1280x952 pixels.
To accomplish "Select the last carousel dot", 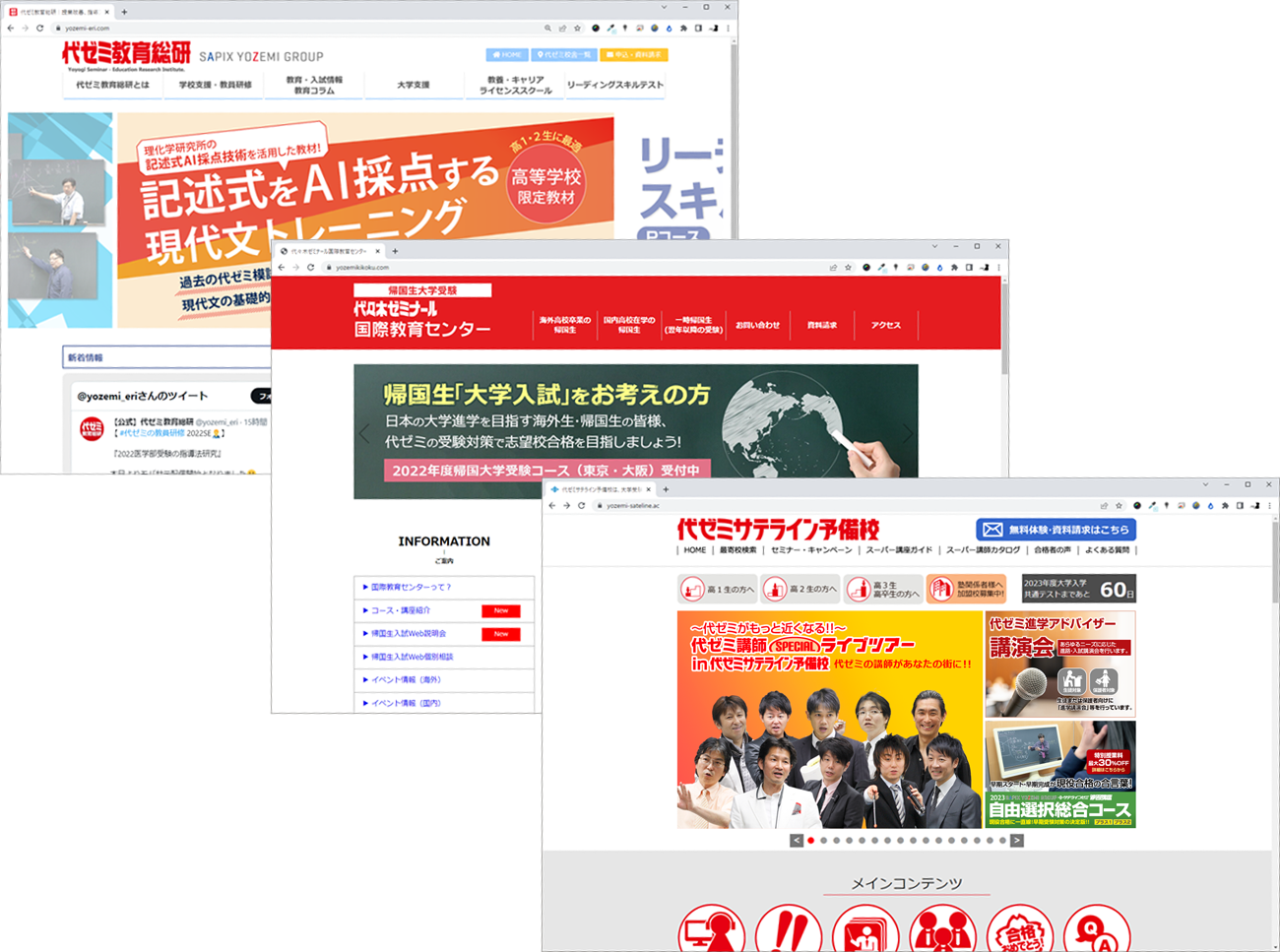I will (1002, 841).
